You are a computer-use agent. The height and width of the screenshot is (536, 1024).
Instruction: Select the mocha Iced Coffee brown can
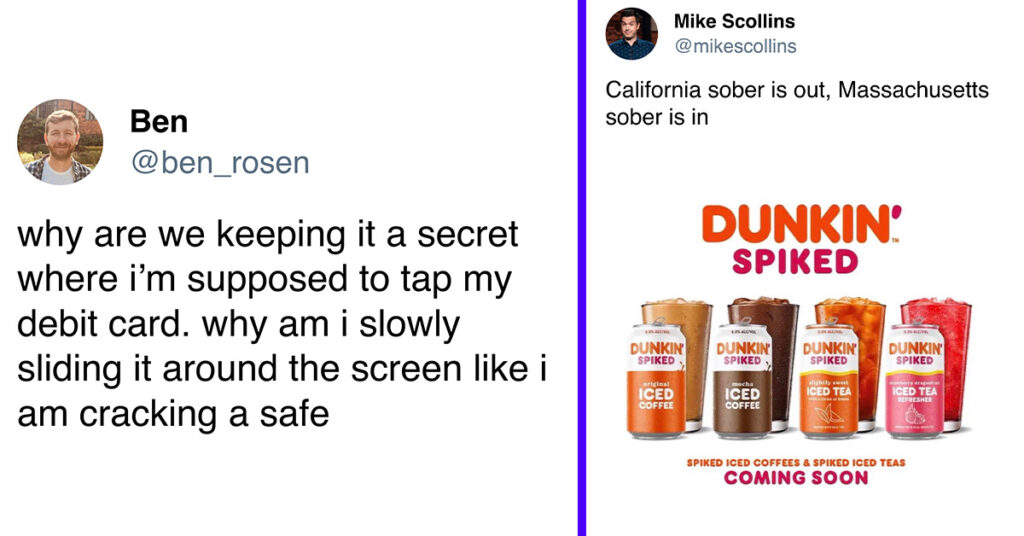[742, 380]
